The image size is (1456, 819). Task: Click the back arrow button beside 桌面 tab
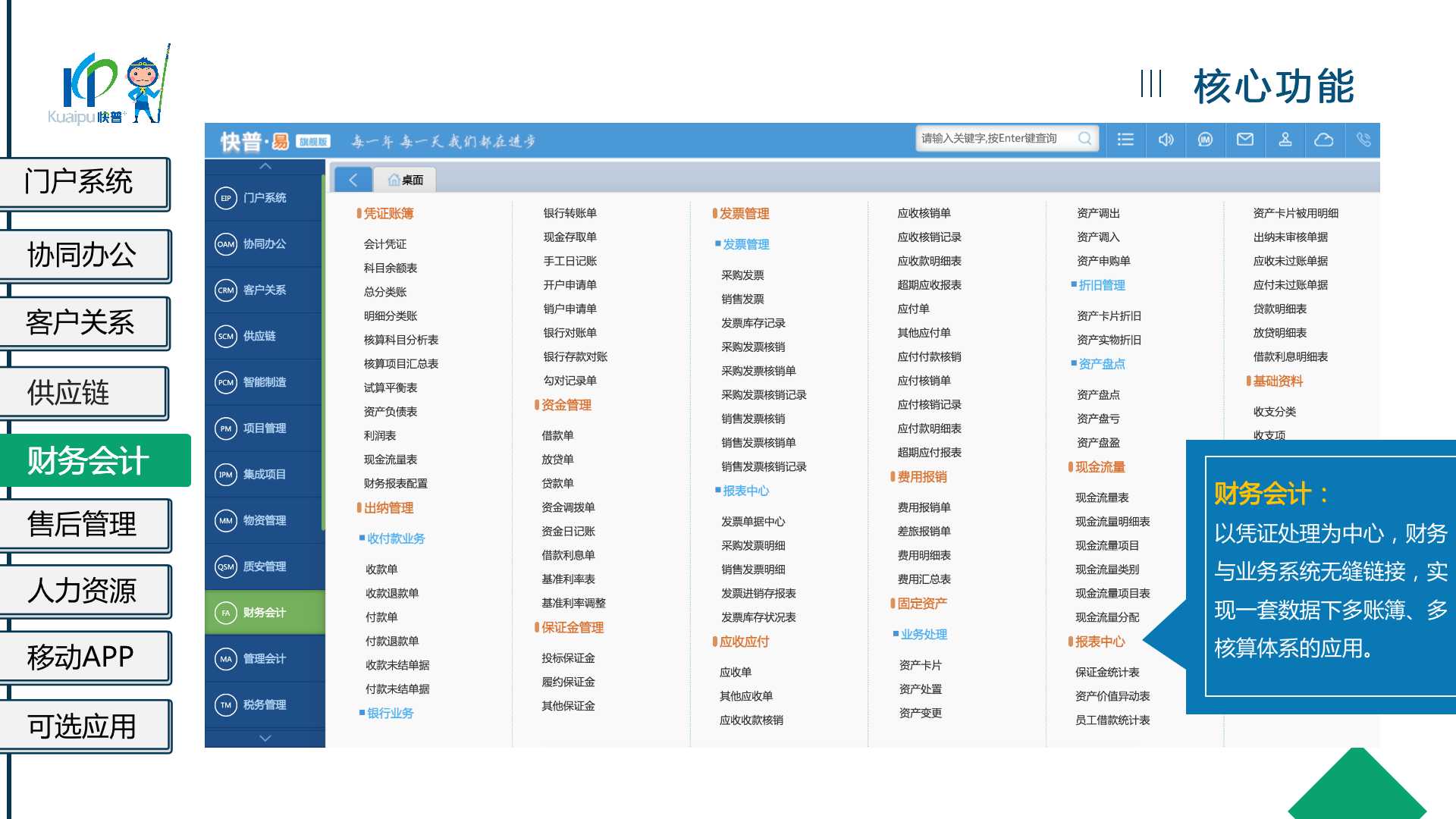click(x=353, y=180)
